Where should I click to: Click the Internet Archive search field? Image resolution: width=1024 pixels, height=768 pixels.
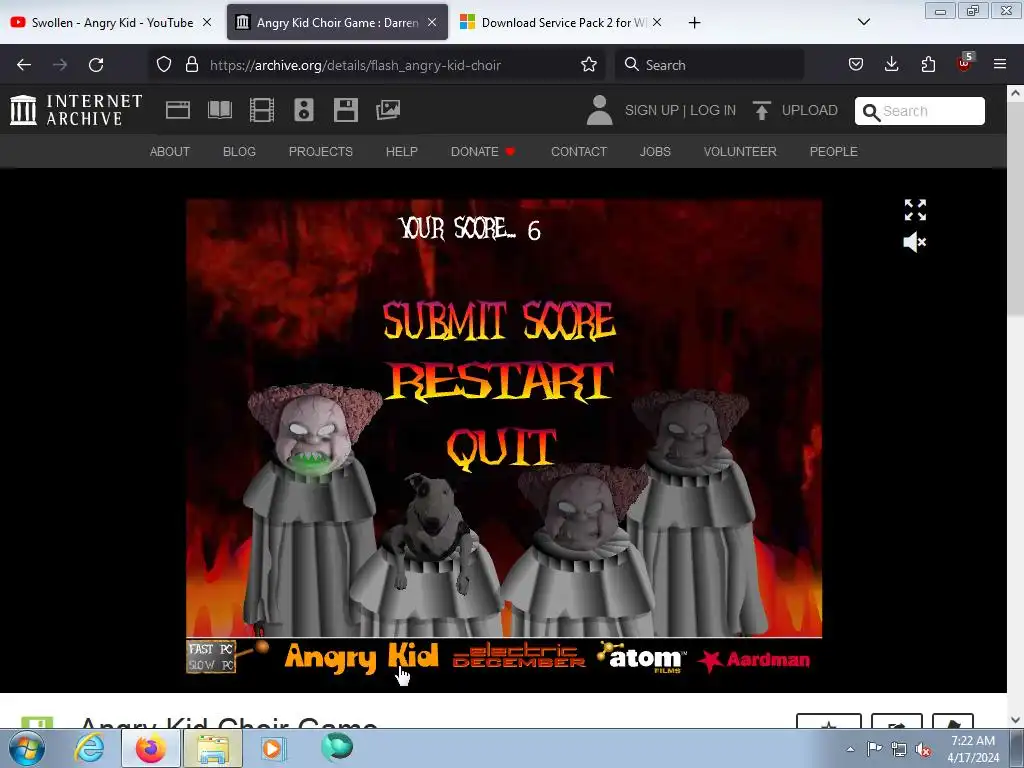tap(920, 111)
